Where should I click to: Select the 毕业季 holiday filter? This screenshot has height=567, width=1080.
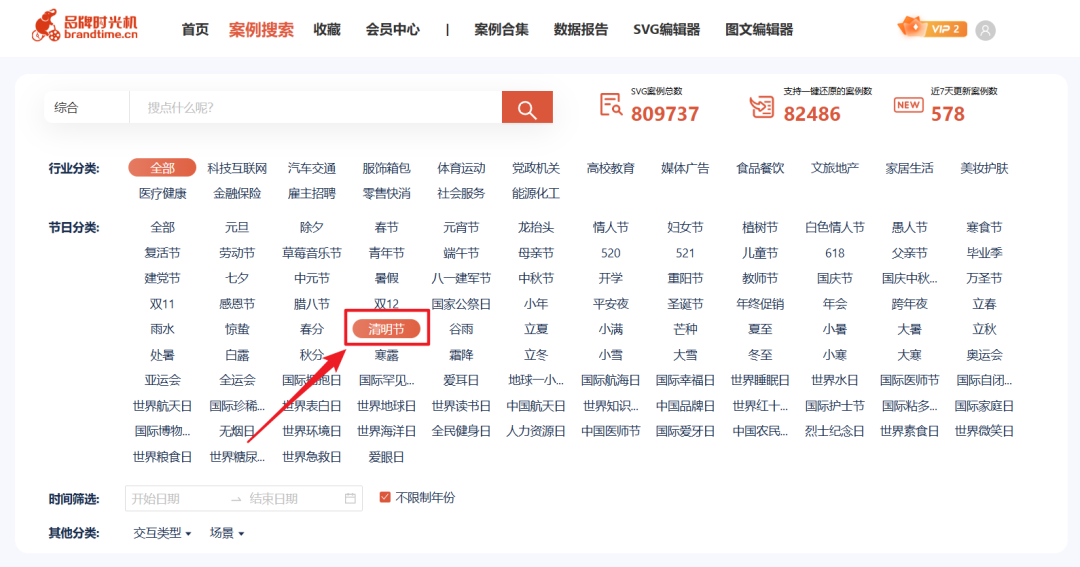[x=984, y=253]
